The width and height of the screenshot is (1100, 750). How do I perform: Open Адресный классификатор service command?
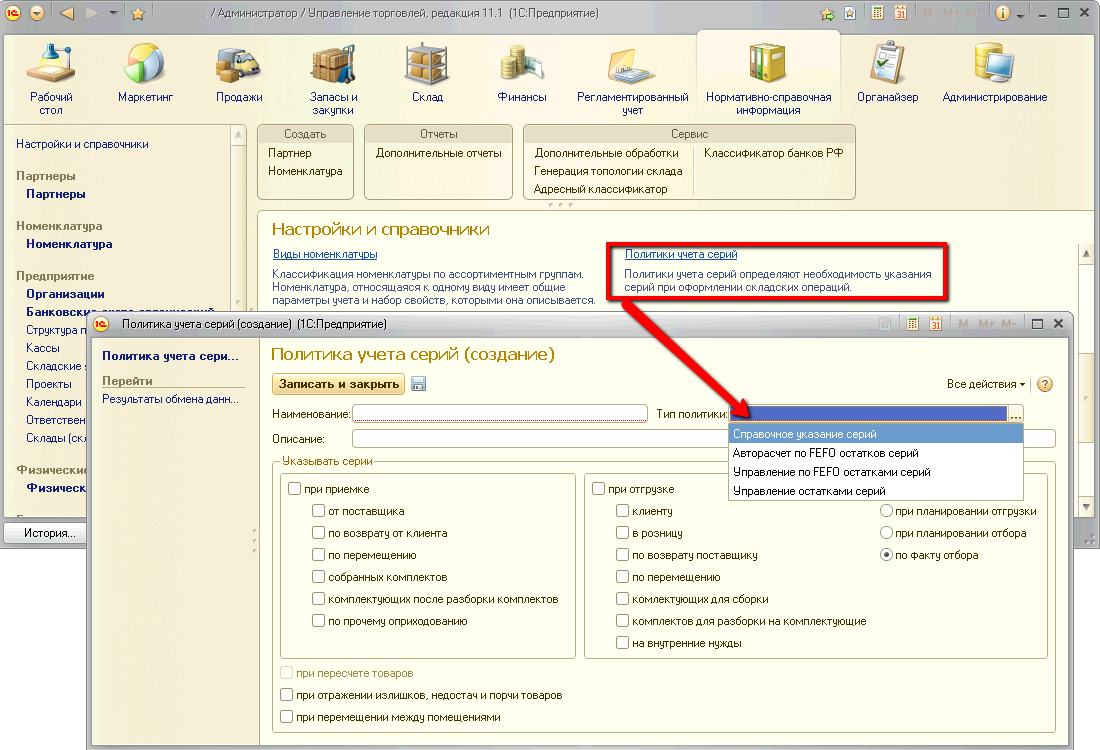tap(600, 189)
